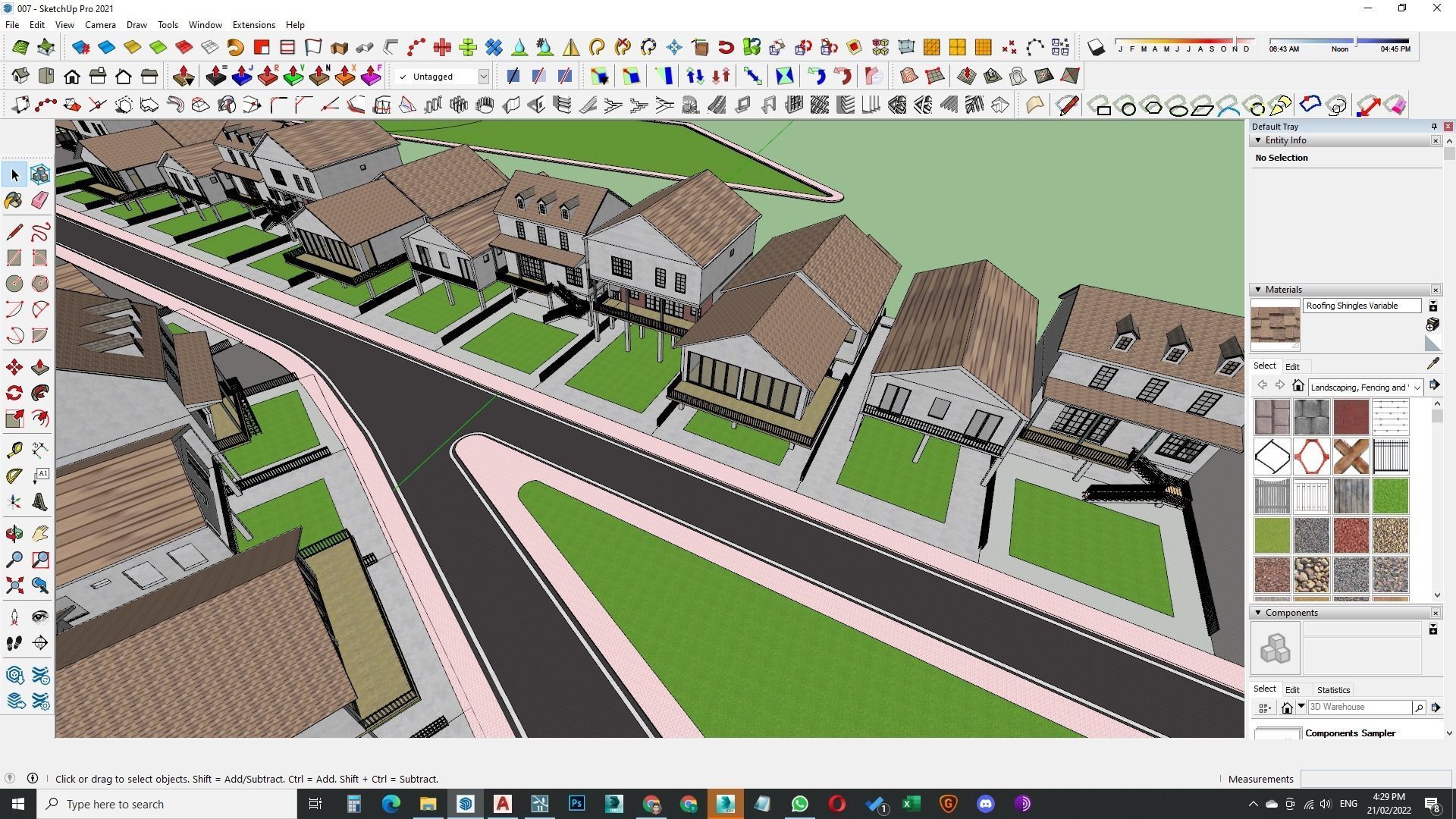
Task: Select the Walk footprints tool
Action: pos(14,643)
